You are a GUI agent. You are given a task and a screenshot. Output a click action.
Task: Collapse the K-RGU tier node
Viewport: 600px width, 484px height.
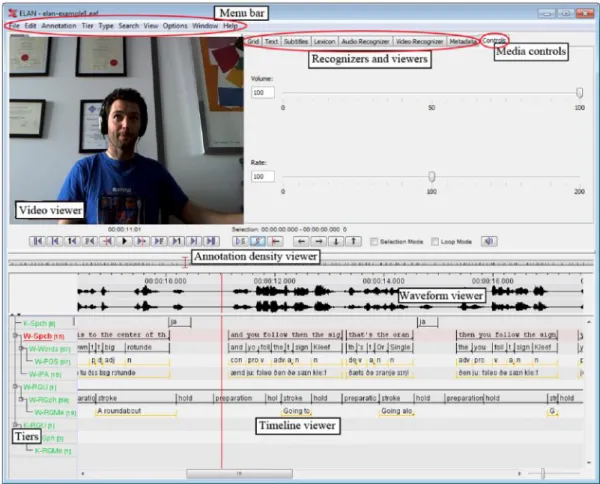pyautogui.click(x=15, y=425)
